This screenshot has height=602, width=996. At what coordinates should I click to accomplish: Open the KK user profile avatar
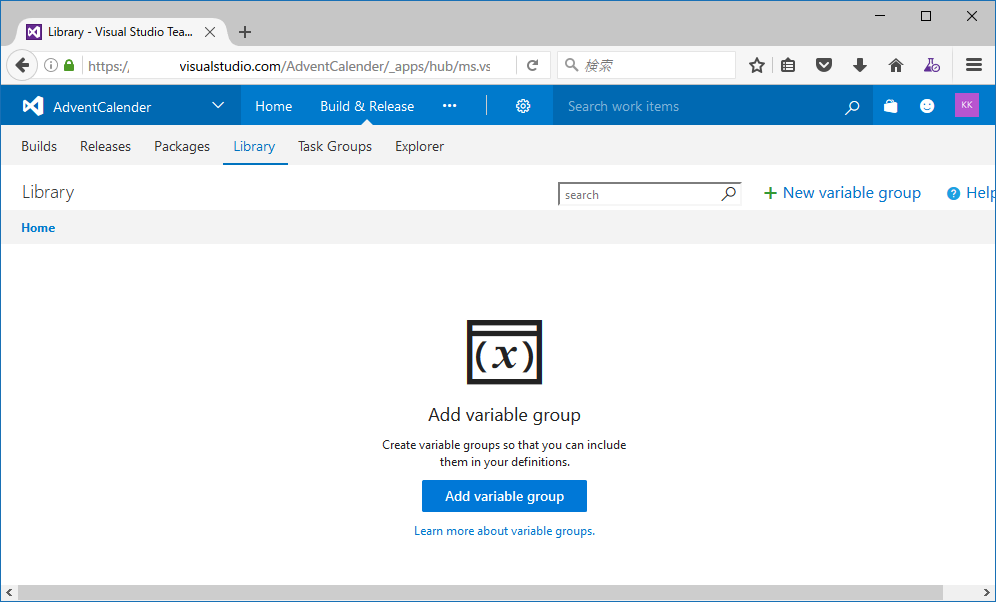pos(967,105)
